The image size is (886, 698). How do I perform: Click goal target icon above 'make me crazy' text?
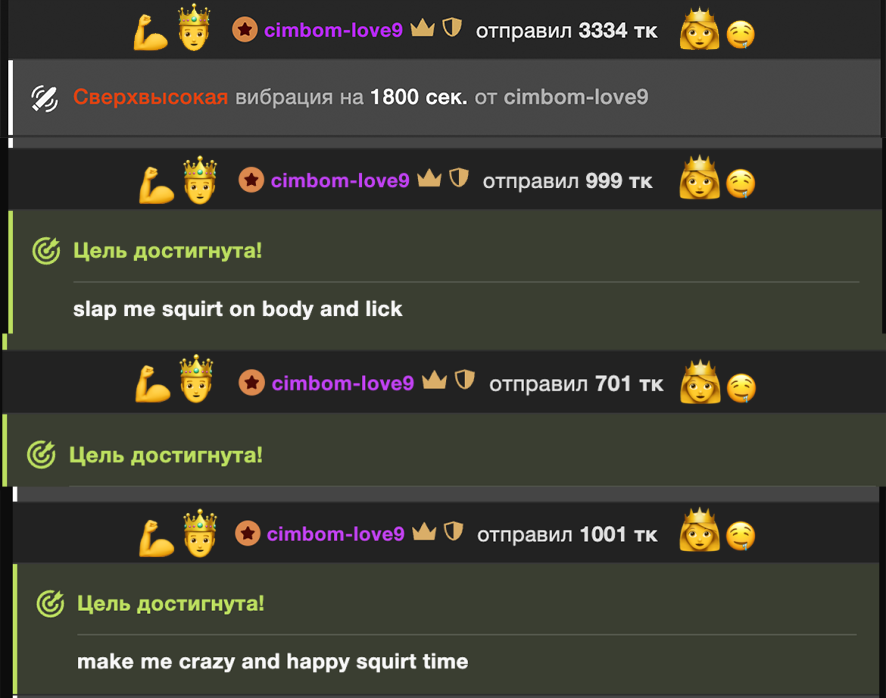tap(50, 603)
